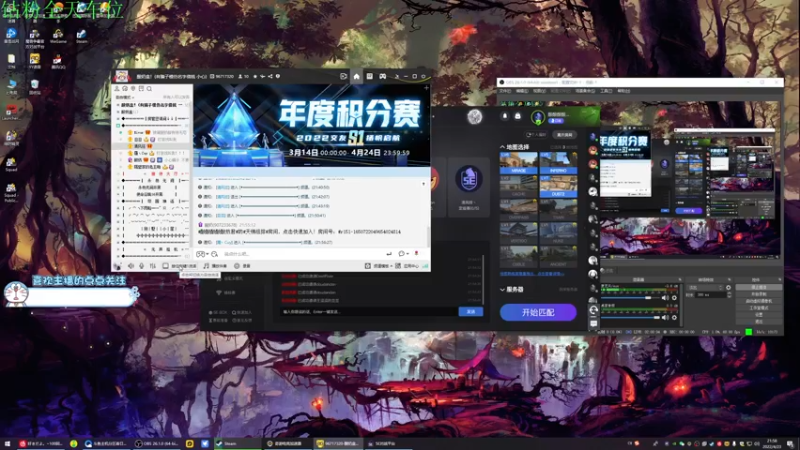This screenshot has height=450, width=800.
Task: Toggle the MIRAGE map selection in 5E
Action: pyautogui.click(x=518, y=163)
